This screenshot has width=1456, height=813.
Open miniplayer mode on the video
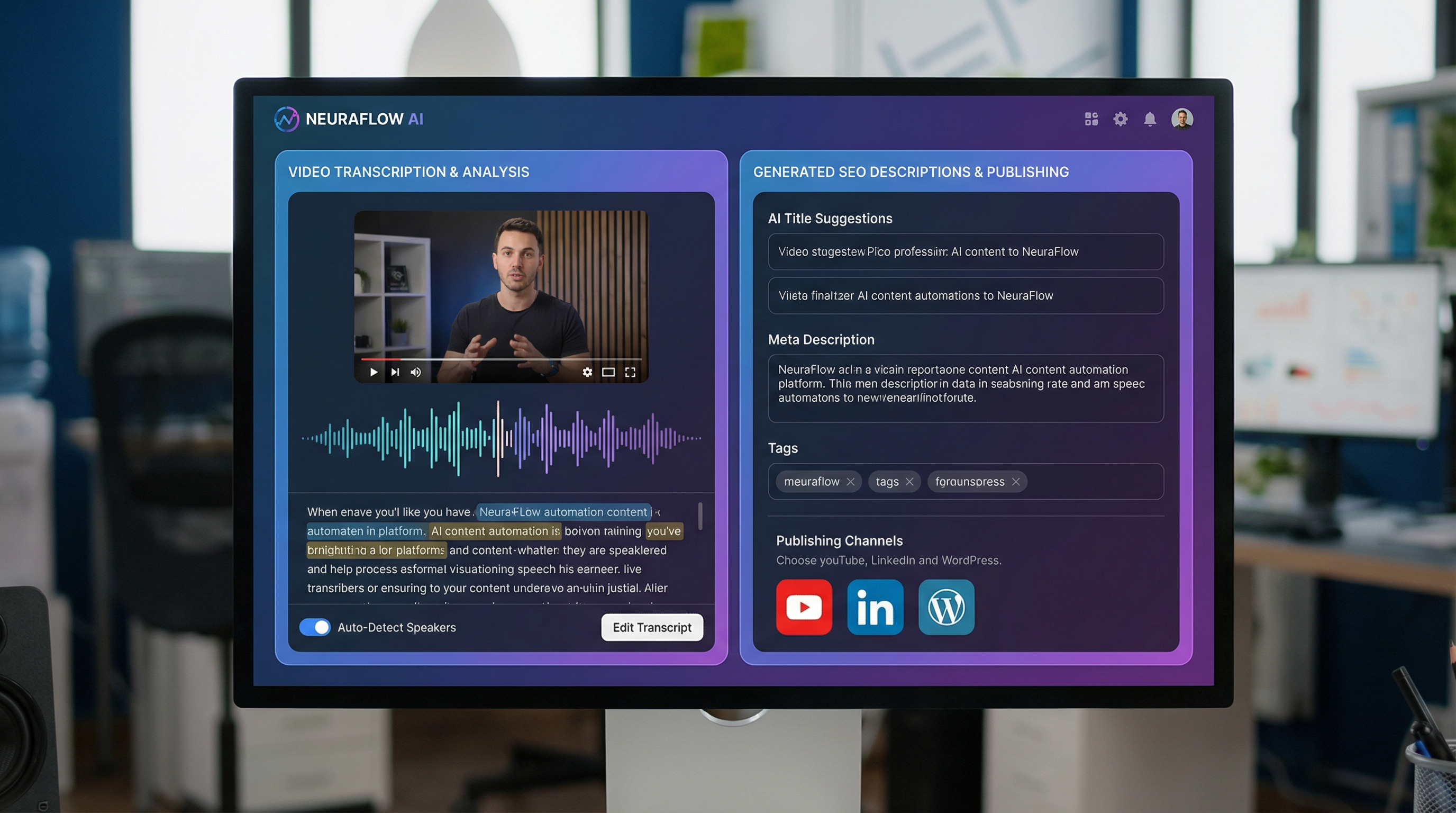coord(608,372)
